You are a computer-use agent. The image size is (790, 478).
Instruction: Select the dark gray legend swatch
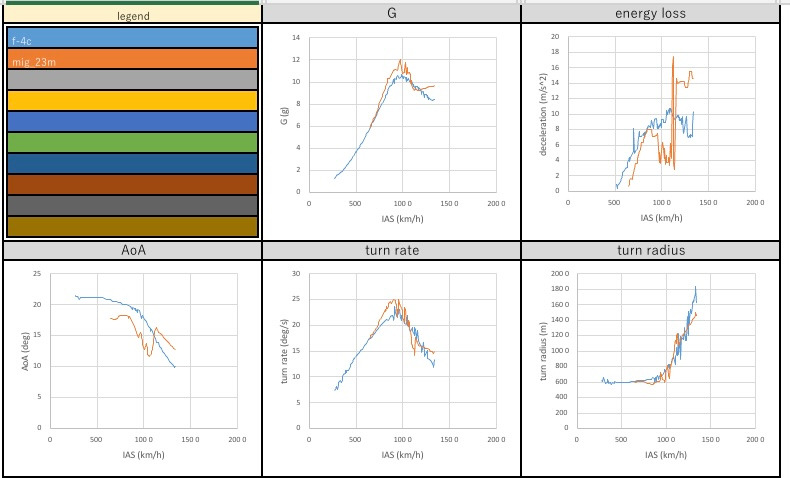(132, 205)
